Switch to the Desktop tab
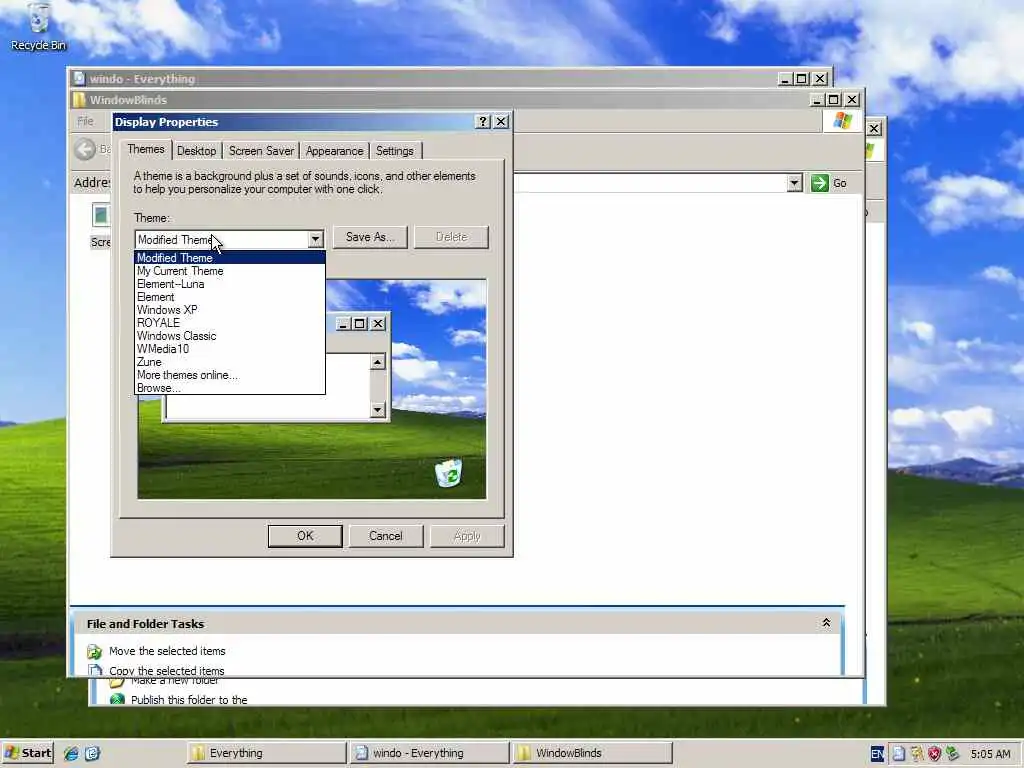The width and height of the screenshot is (1024, 768). tap(196, 151)
